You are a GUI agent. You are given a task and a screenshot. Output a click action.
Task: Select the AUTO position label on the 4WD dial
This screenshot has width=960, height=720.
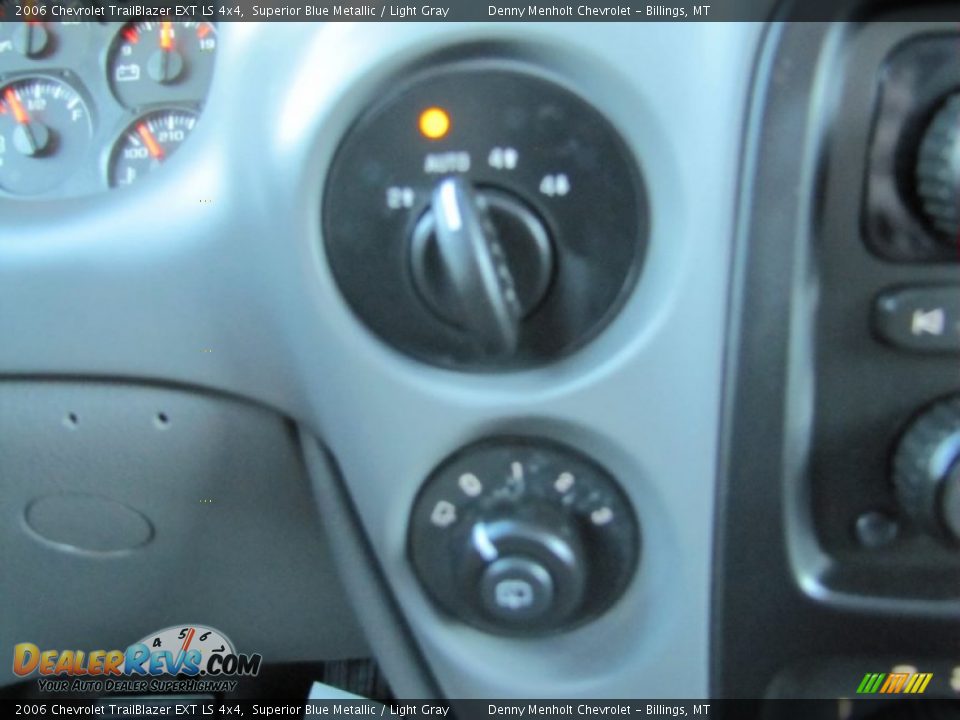447,163
